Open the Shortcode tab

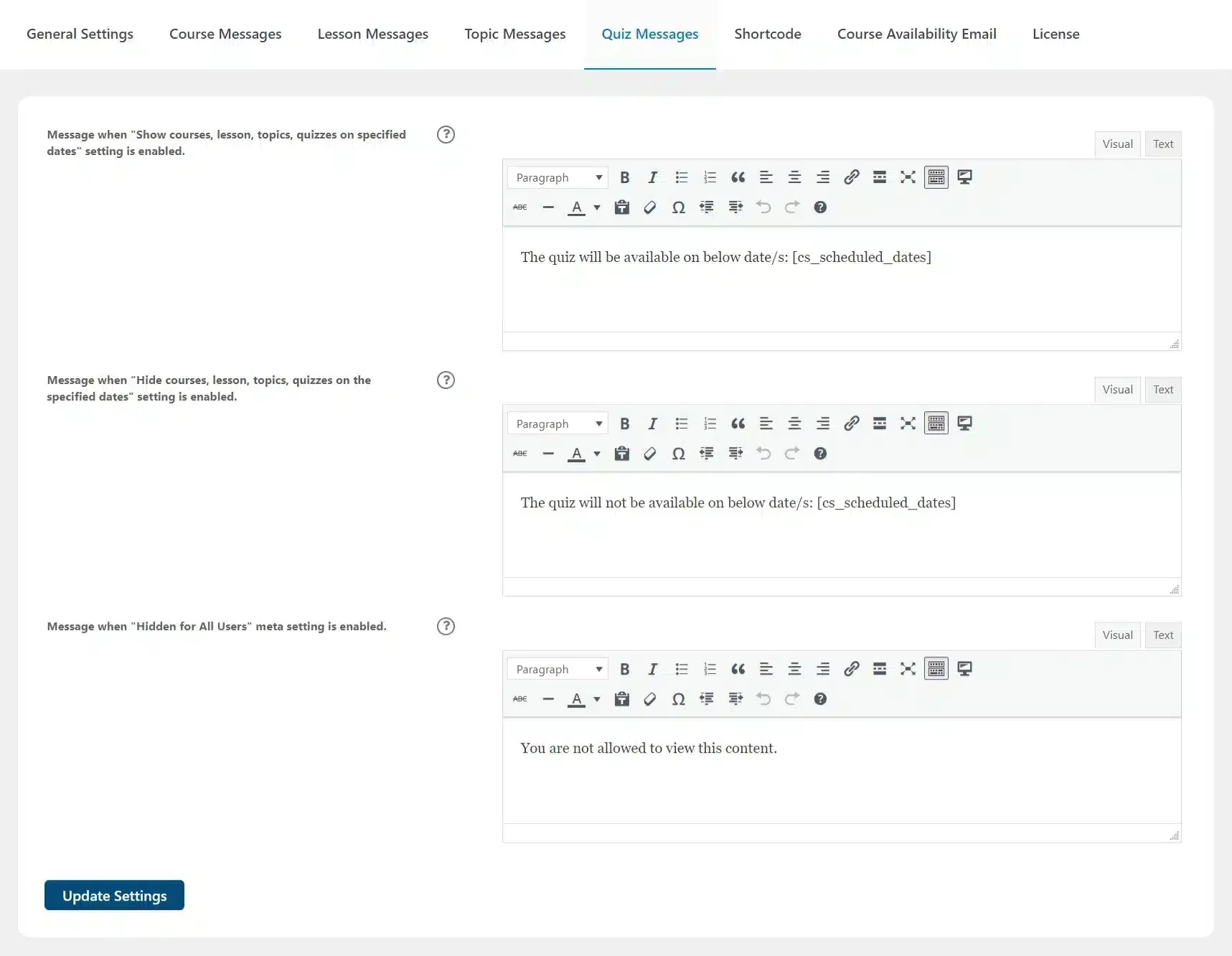[x=767, y=34]
